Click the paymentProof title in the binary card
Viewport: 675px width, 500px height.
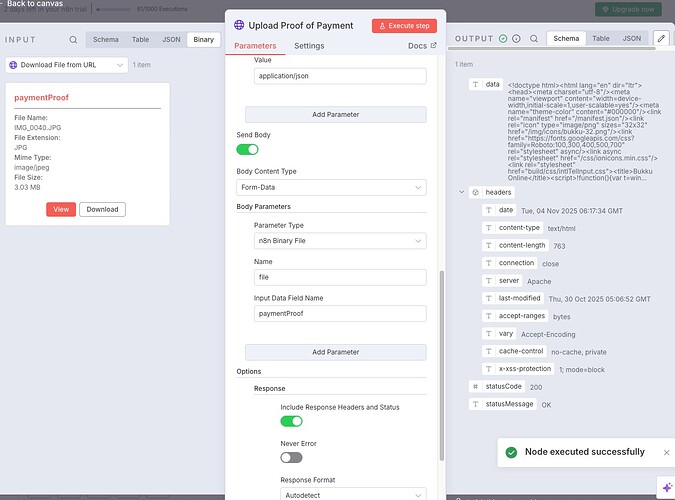[41, 98]
